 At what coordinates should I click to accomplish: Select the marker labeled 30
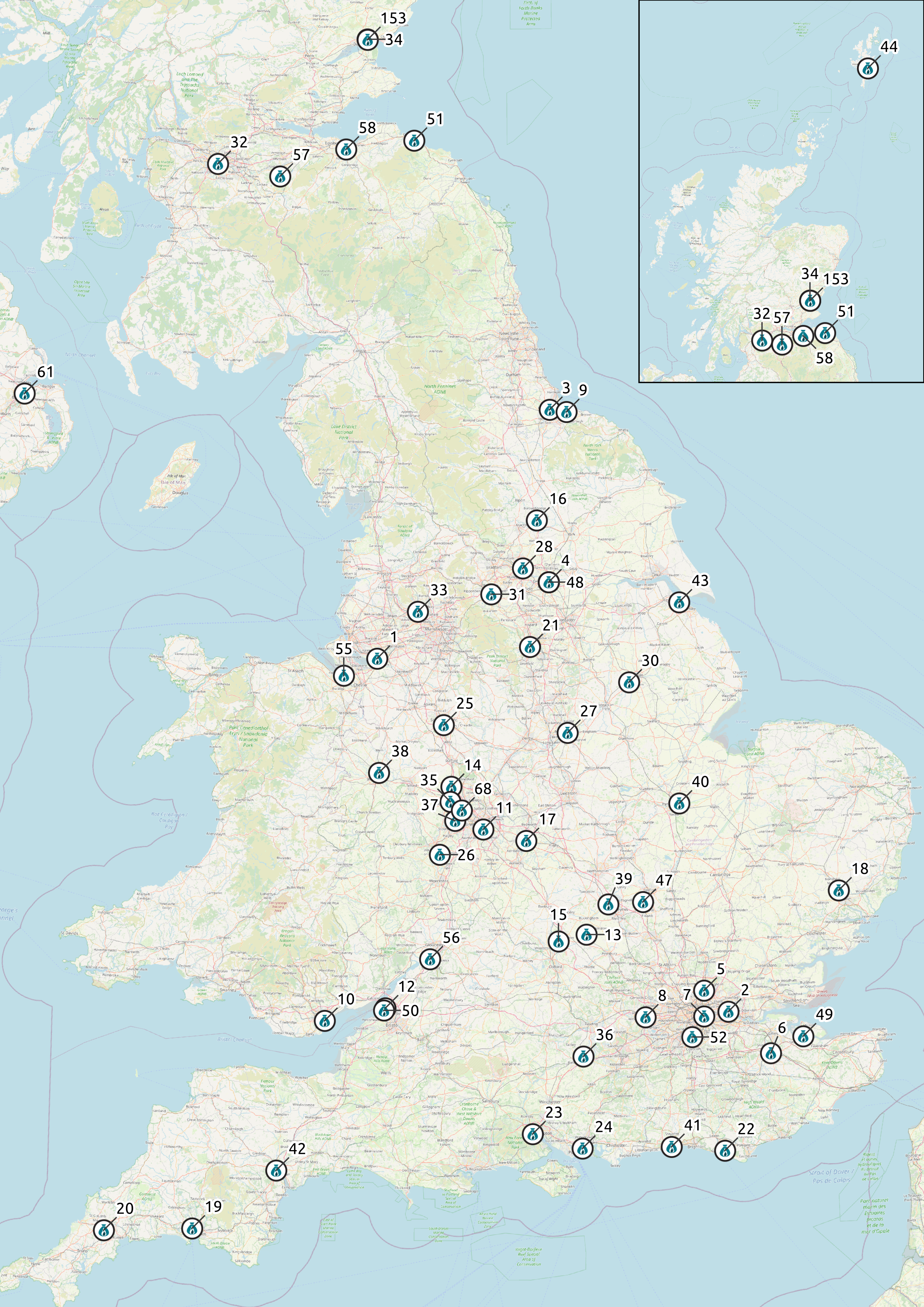click(629, 682)
